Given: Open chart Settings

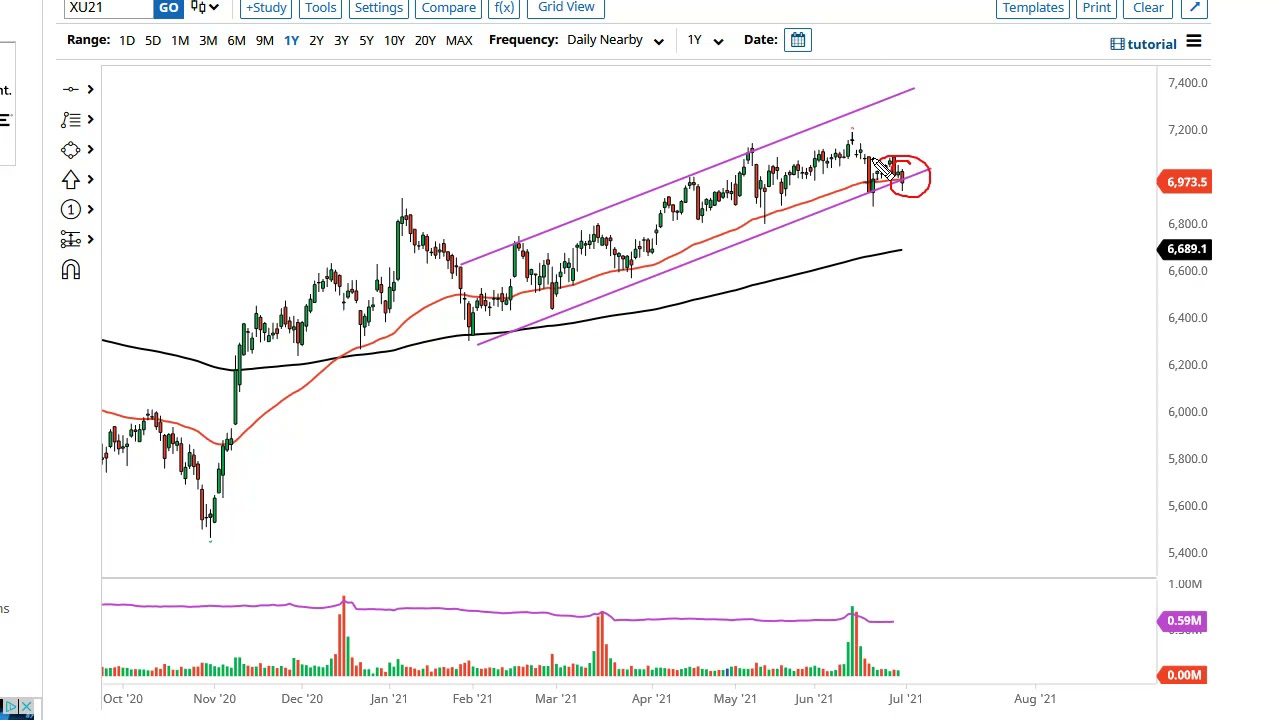Looking at the screenshot, I should [x=379, y=8].
